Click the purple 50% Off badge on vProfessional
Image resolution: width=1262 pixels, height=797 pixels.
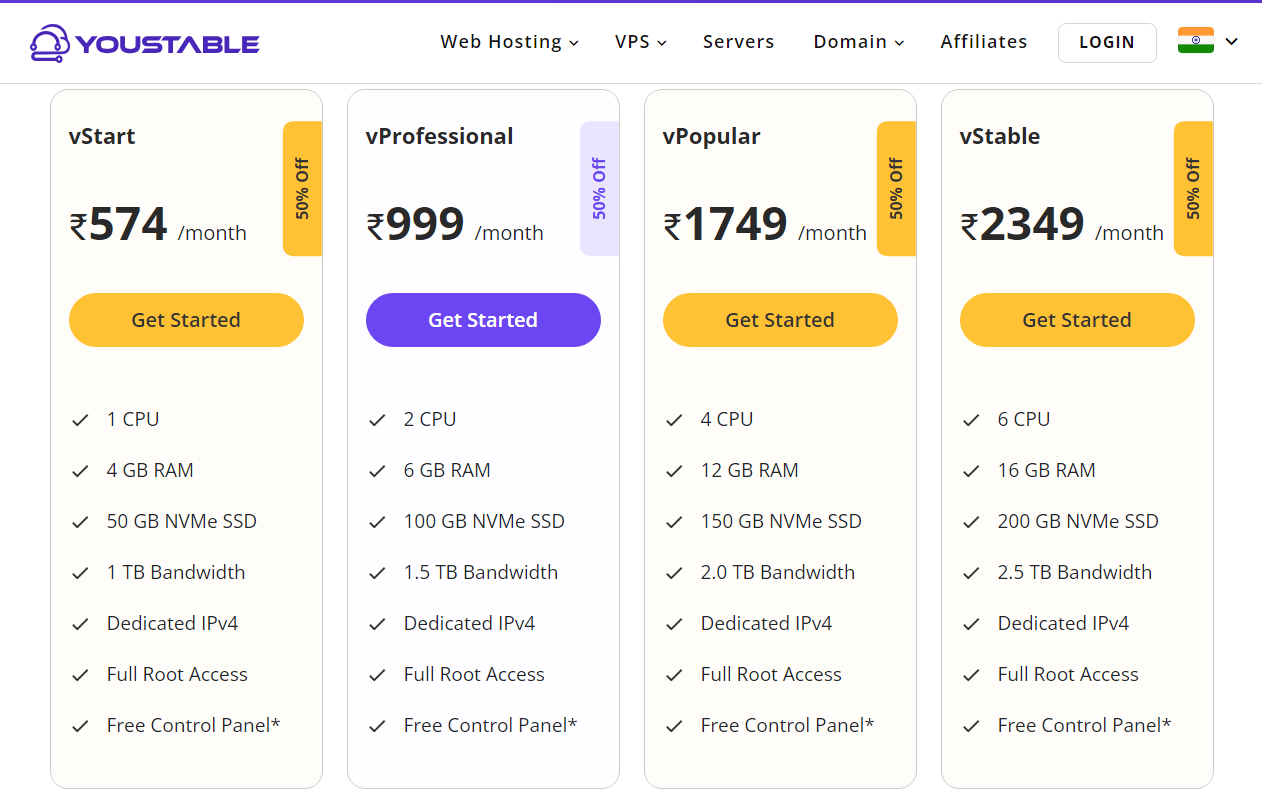(599, 189)
